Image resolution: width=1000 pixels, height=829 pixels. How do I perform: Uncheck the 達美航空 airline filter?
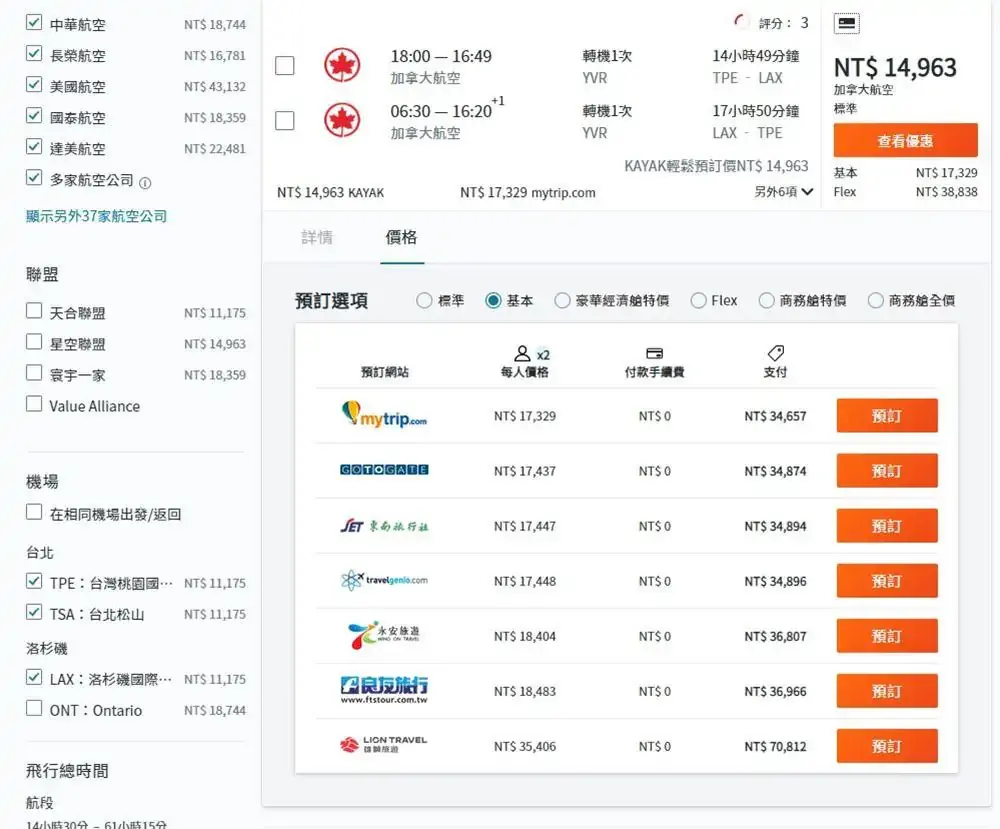(34, 147)
